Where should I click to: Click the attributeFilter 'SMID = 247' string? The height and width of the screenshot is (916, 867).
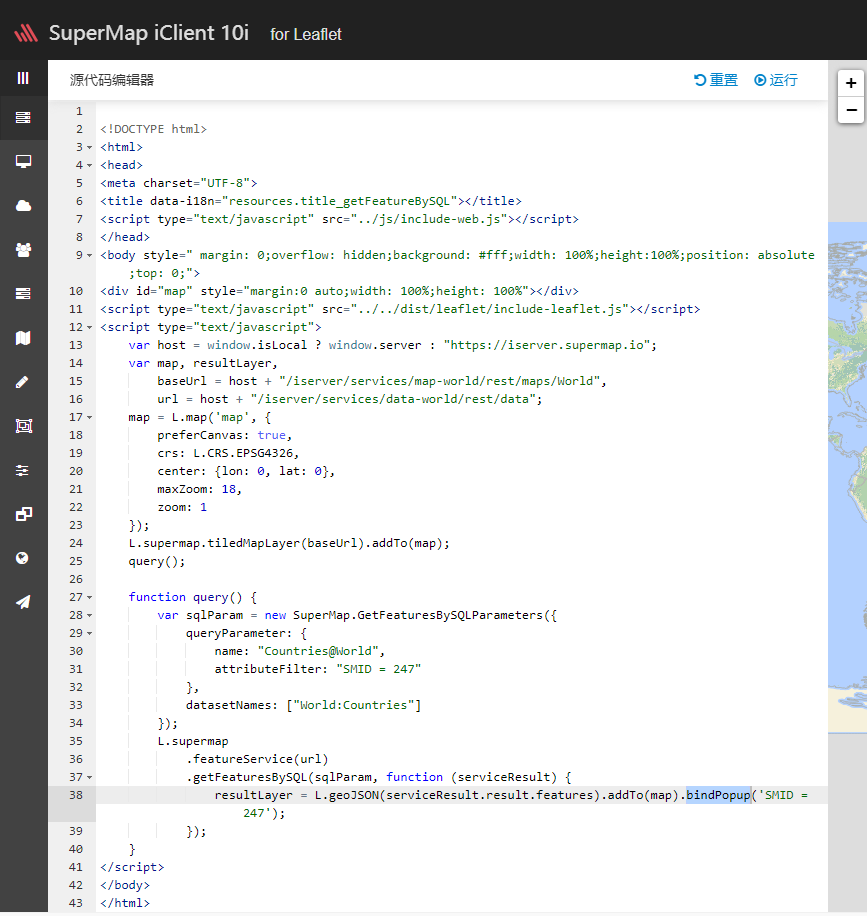[x=379, y=669]
